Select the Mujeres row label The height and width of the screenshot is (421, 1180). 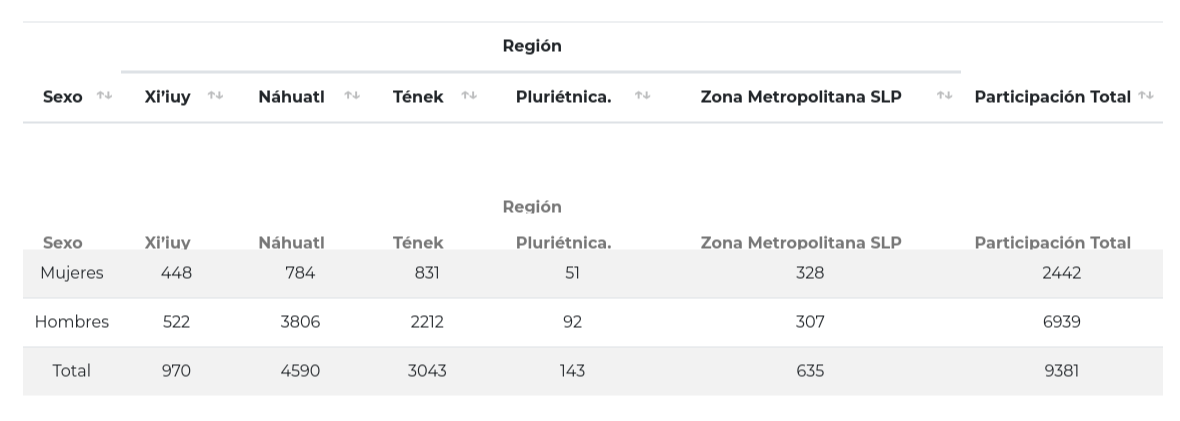pos(71,273)
